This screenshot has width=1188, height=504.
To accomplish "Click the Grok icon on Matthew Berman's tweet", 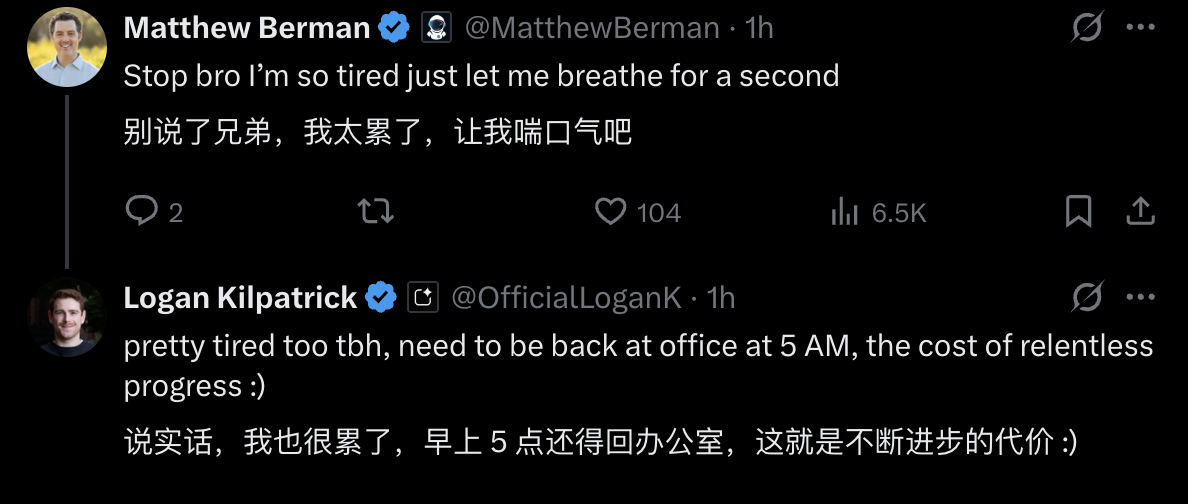I will point(1086,29).
